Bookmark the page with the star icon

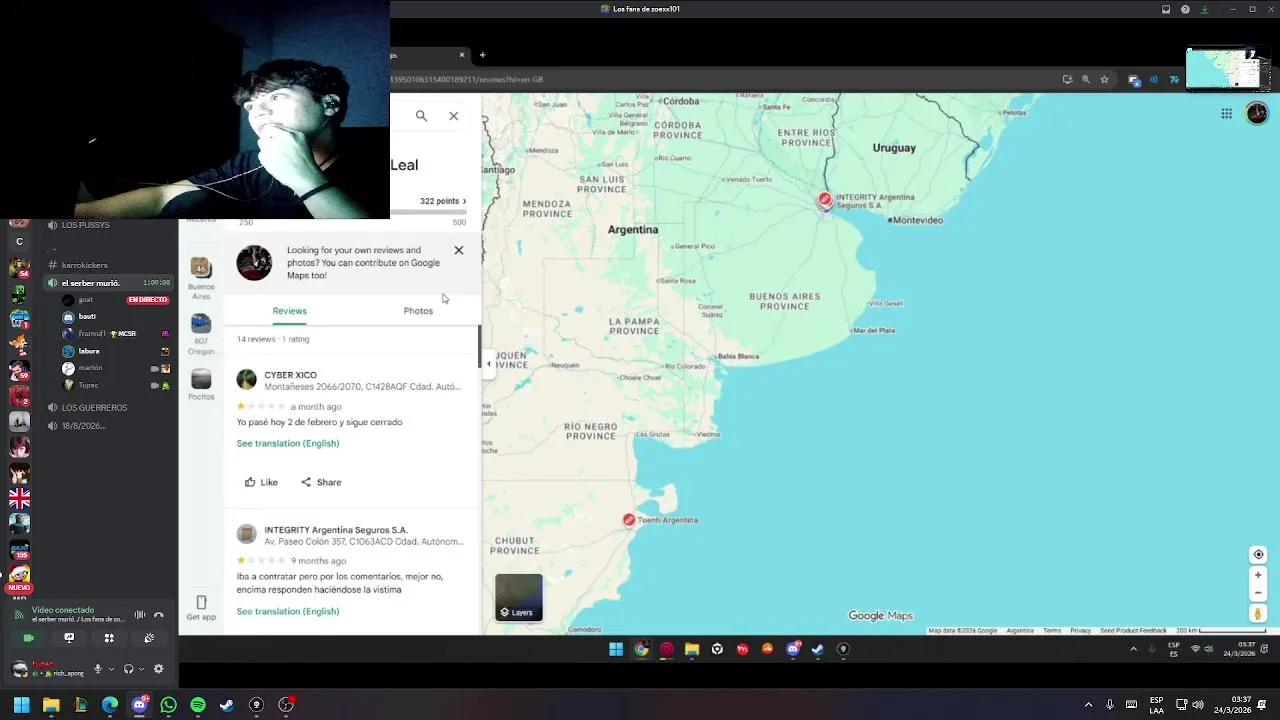click(x=1105, y=79)
